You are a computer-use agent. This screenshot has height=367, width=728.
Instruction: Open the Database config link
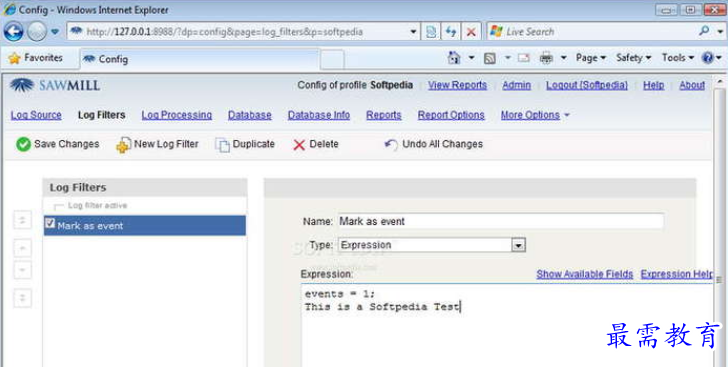coord(250,115)
